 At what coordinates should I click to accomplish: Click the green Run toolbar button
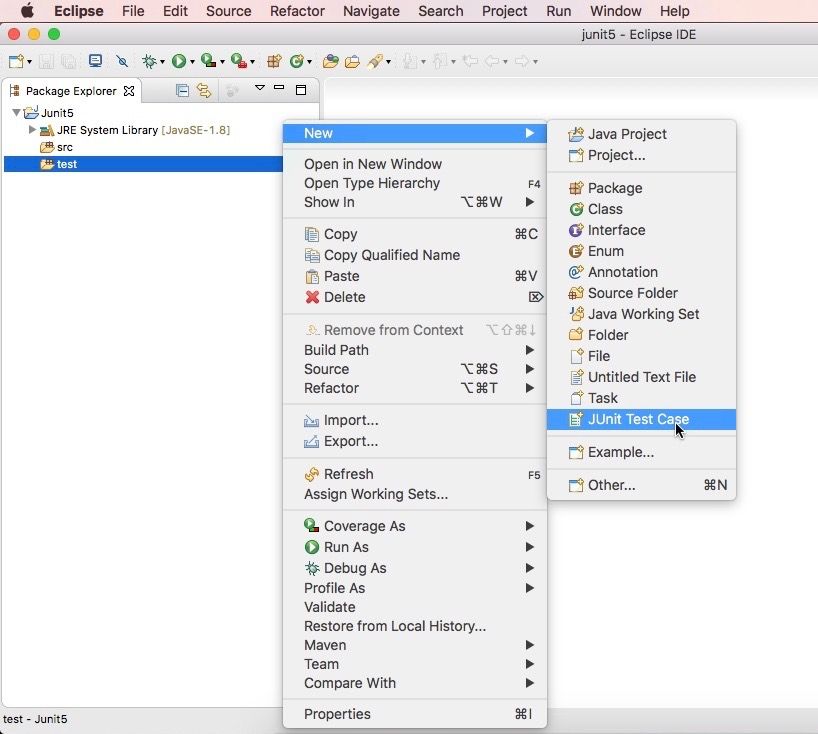[179, 62]
